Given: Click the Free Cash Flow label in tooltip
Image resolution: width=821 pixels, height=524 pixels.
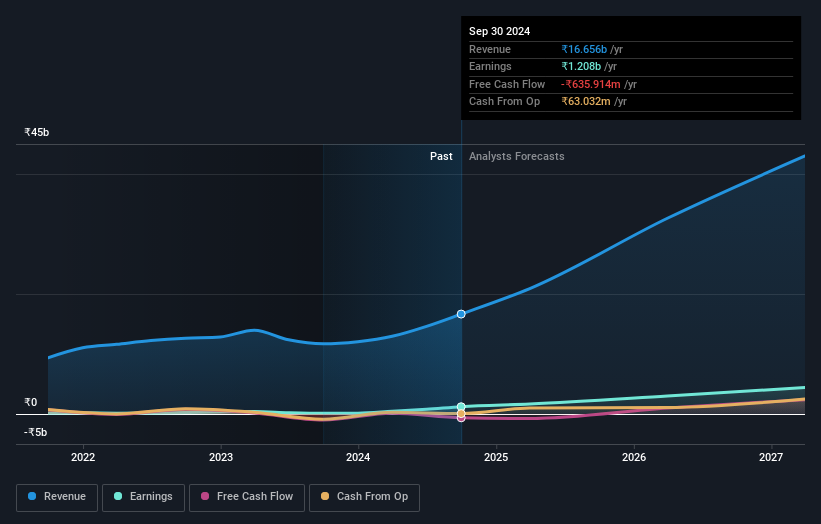Looking at the screenshot, I should [x=507, y=84].
